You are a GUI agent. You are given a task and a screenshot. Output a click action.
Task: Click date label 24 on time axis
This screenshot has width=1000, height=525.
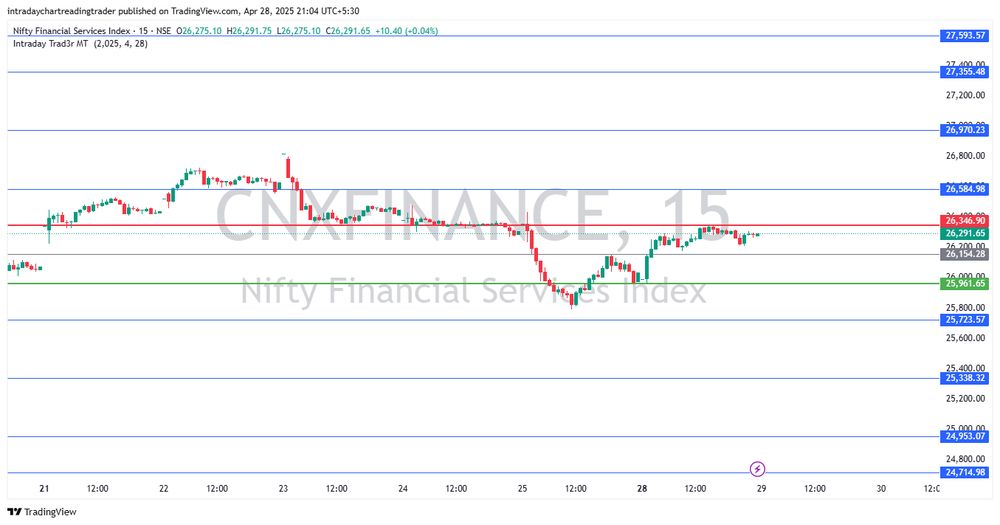click(x=403, y=489)
